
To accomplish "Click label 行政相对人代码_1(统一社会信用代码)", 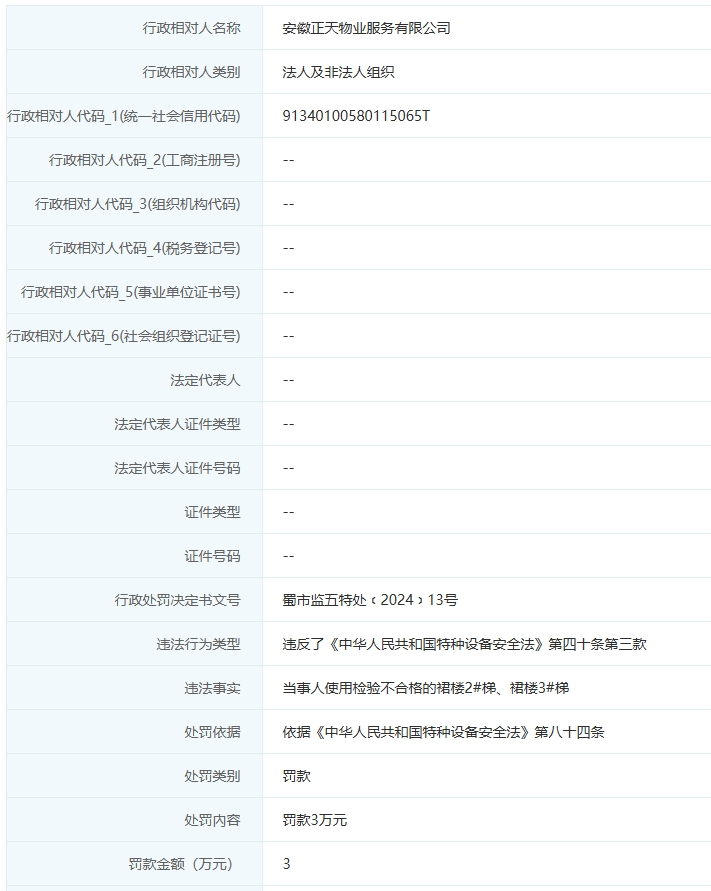I will (124, 116).
